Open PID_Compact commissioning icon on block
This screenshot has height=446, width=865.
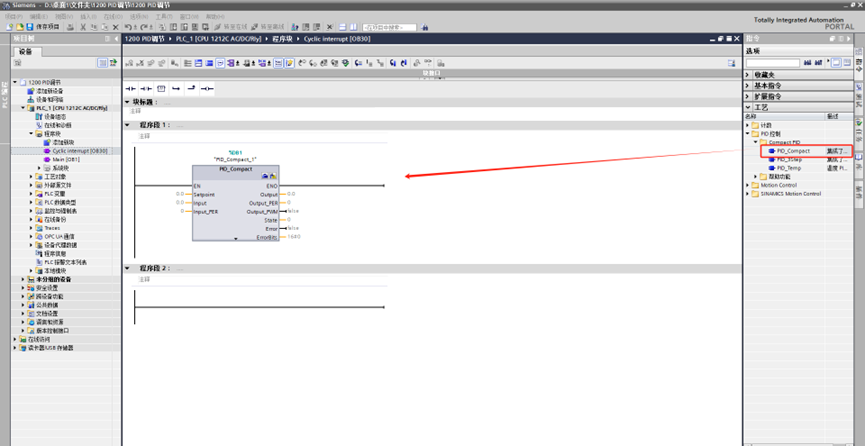tap(273, 176)
